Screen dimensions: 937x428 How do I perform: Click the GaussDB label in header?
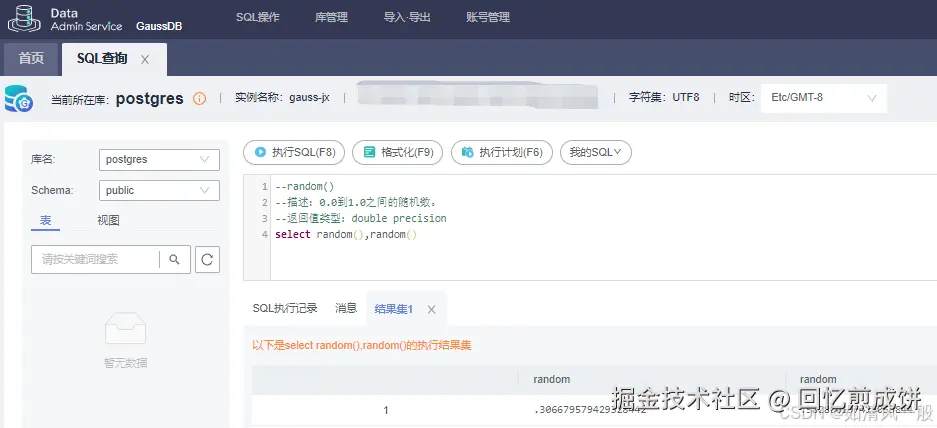(159, 26)
